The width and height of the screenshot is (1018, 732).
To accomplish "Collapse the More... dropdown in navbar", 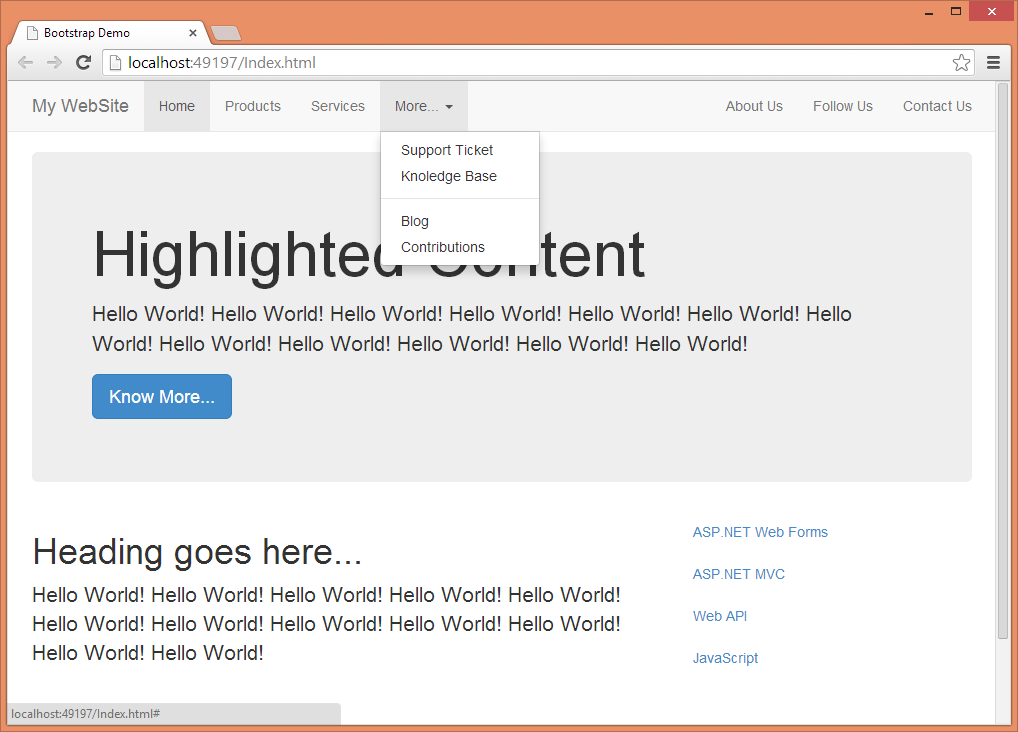I will coord(423,106).
